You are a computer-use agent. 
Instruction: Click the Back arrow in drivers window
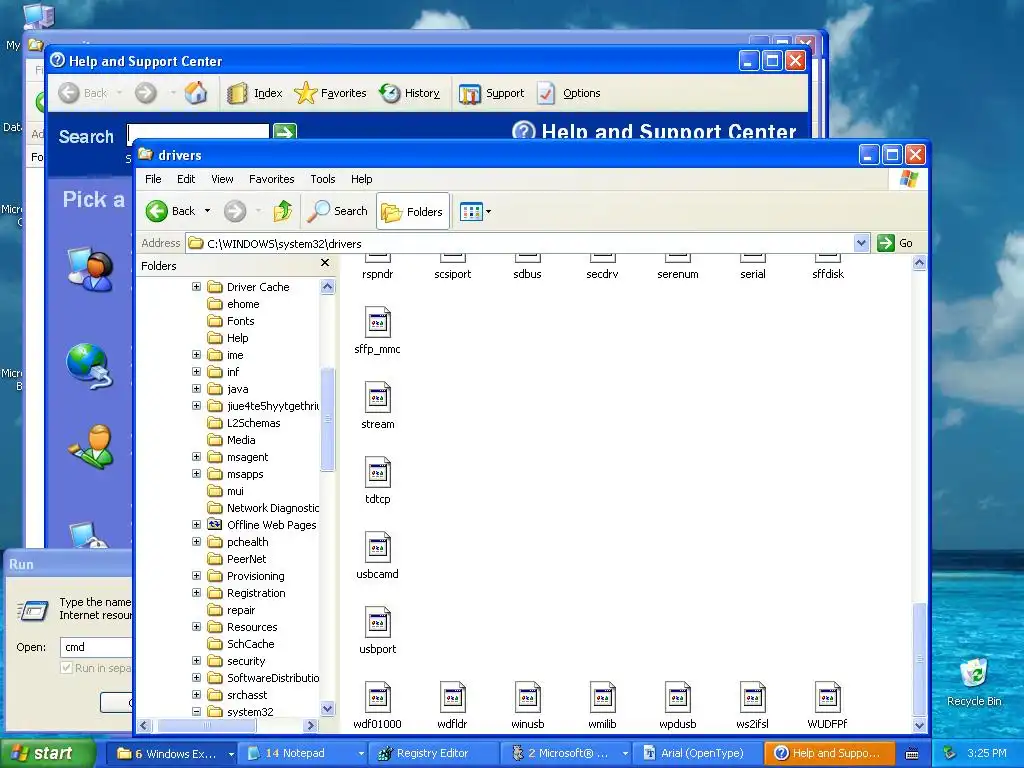click(x=157, y=211)
